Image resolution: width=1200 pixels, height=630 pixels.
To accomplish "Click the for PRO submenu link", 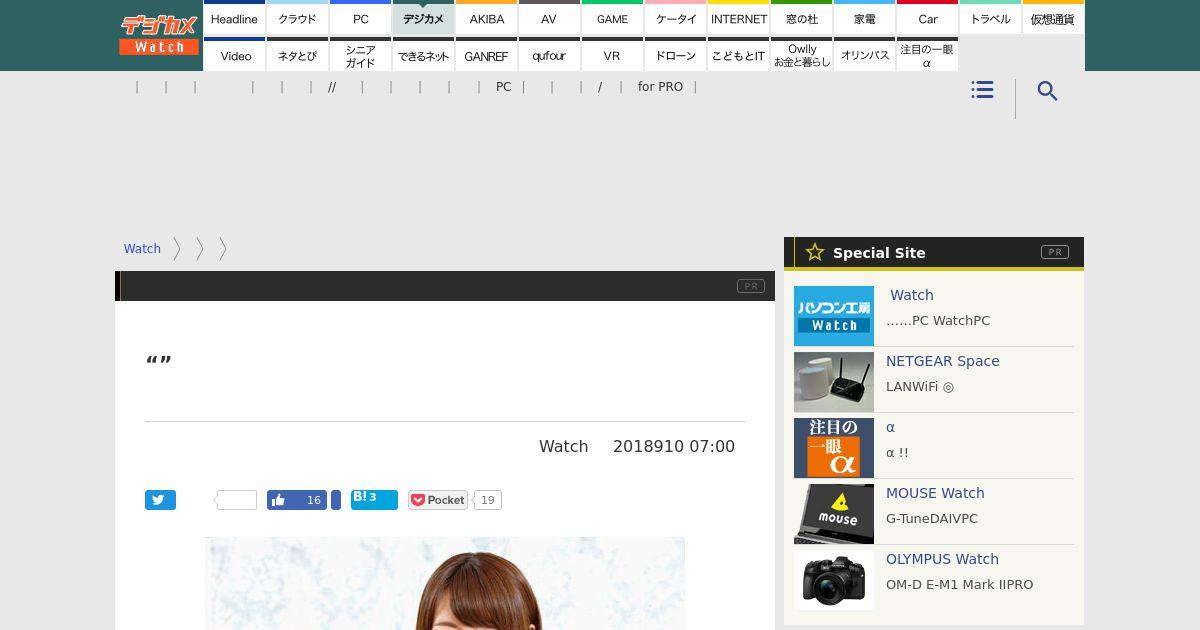I will pos(660,87).
